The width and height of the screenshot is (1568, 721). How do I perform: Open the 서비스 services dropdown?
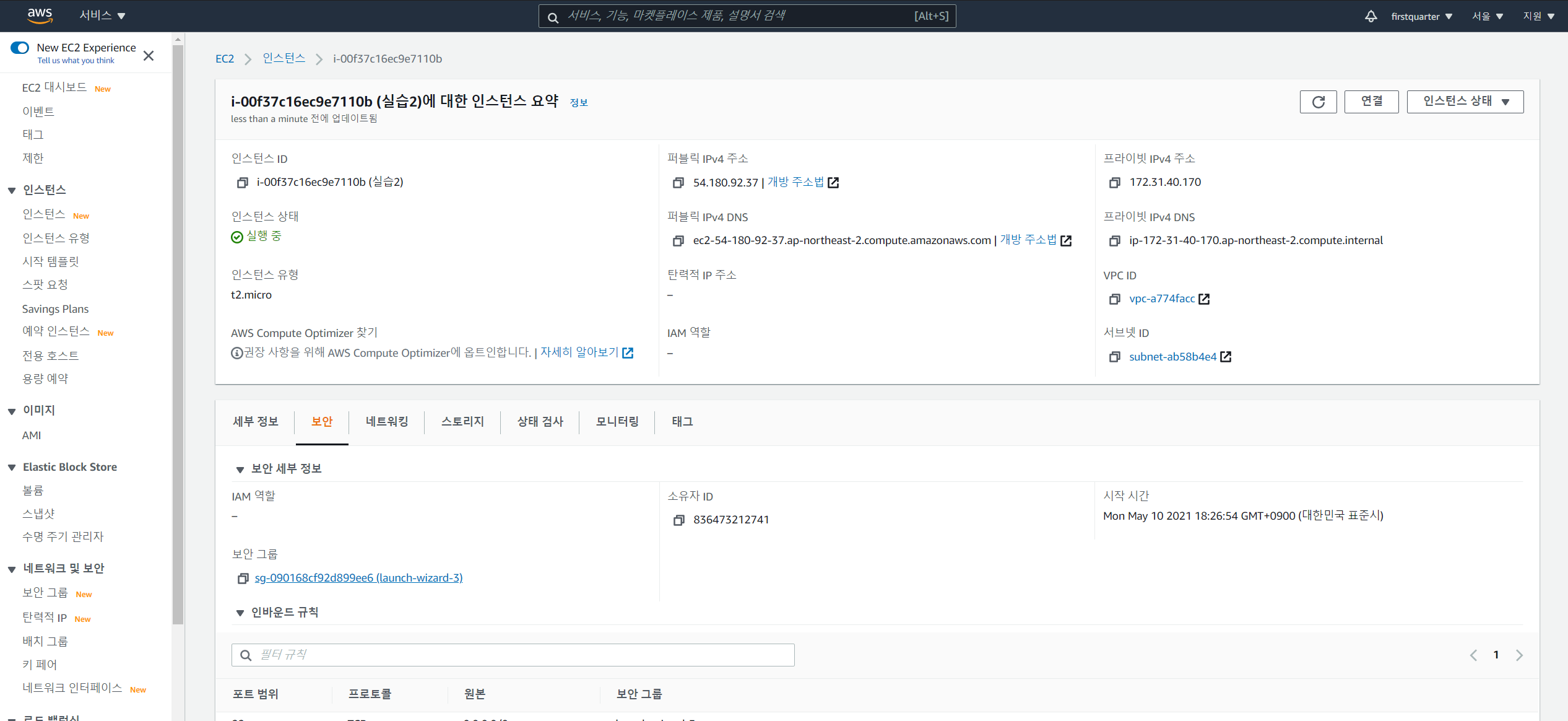coord(103,15)
